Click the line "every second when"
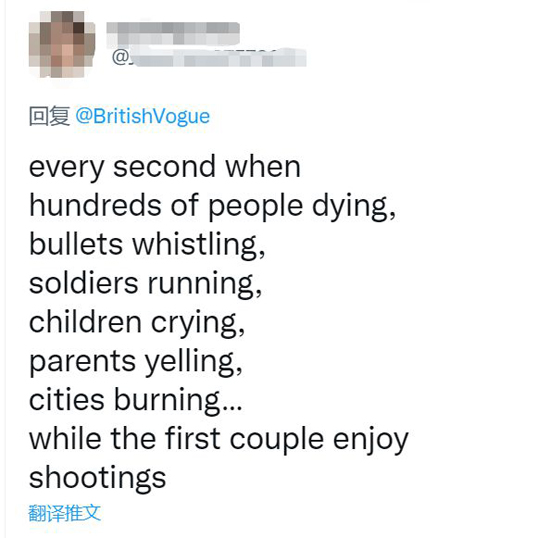The image size is (550, 538). pyautogui.click(x=165, y=167)
